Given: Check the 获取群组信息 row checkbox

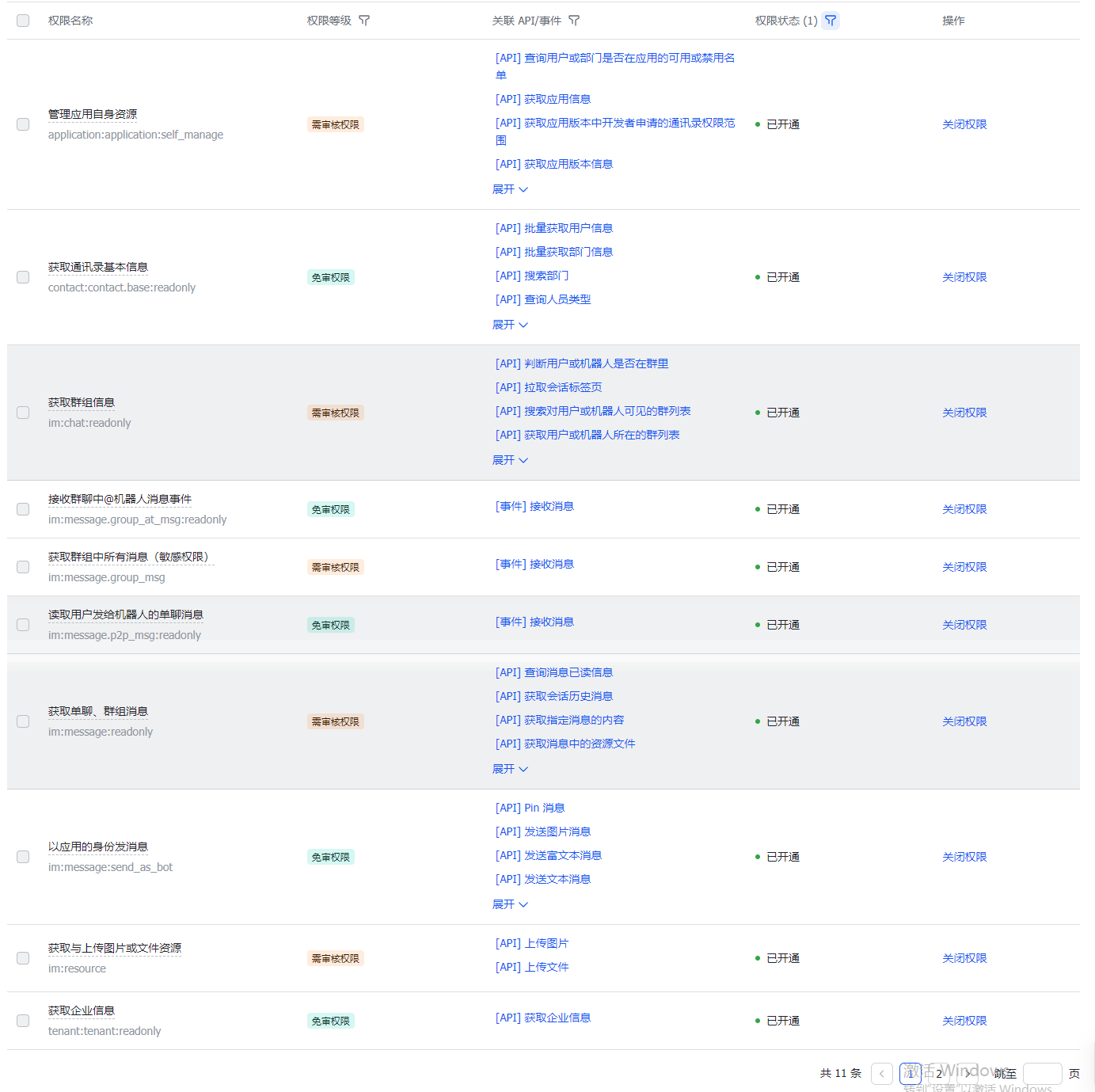Looking at the screenshot, I should click(x=23, y=413).
